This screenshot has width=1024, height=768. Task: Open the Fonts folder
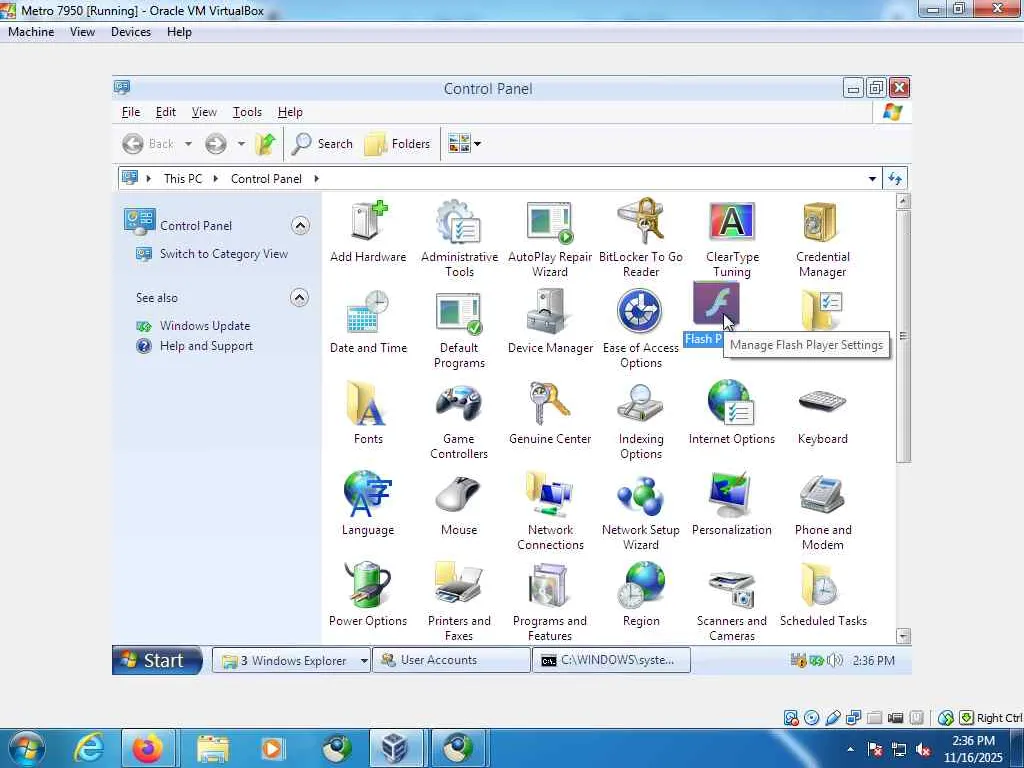pyautogui.click(x=368, y=413)
